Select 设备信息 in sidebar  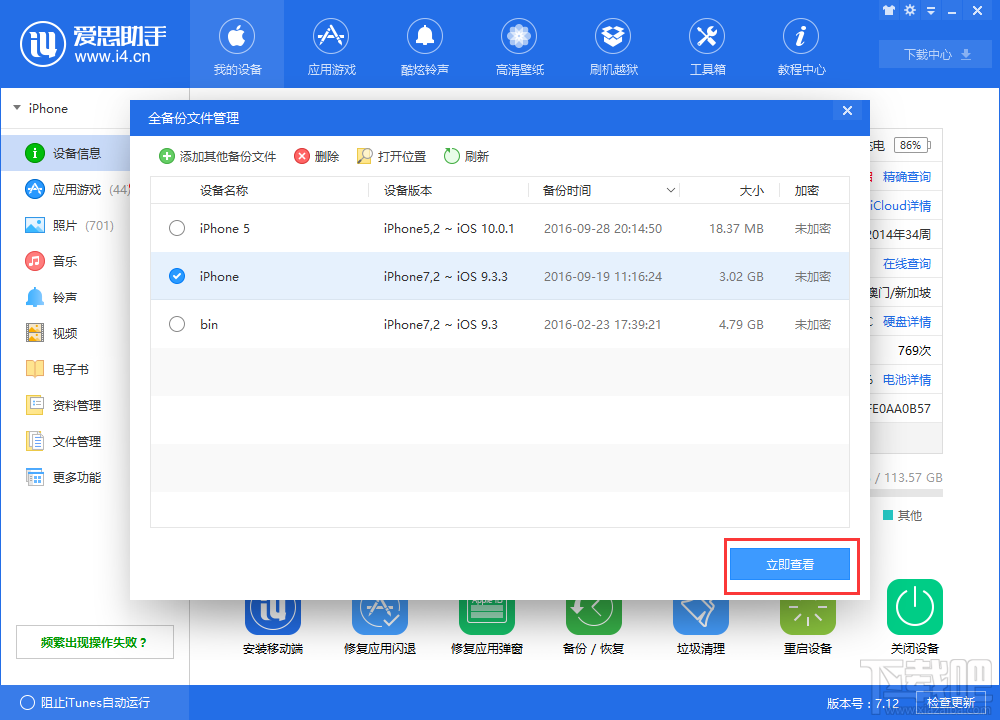point(65,153)
